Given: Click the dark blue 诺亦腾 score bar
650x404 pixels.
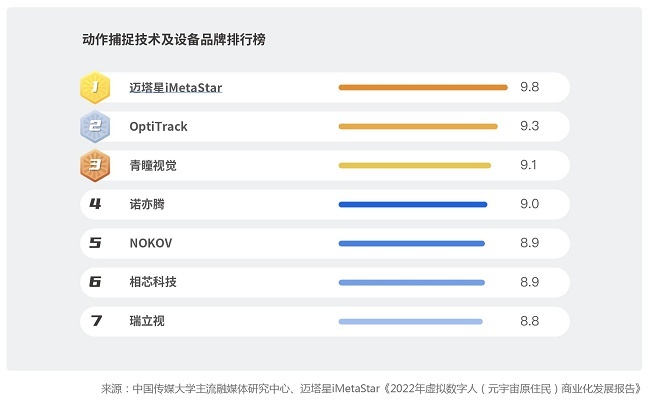Looking at the screenshot, I should [413, 204].
